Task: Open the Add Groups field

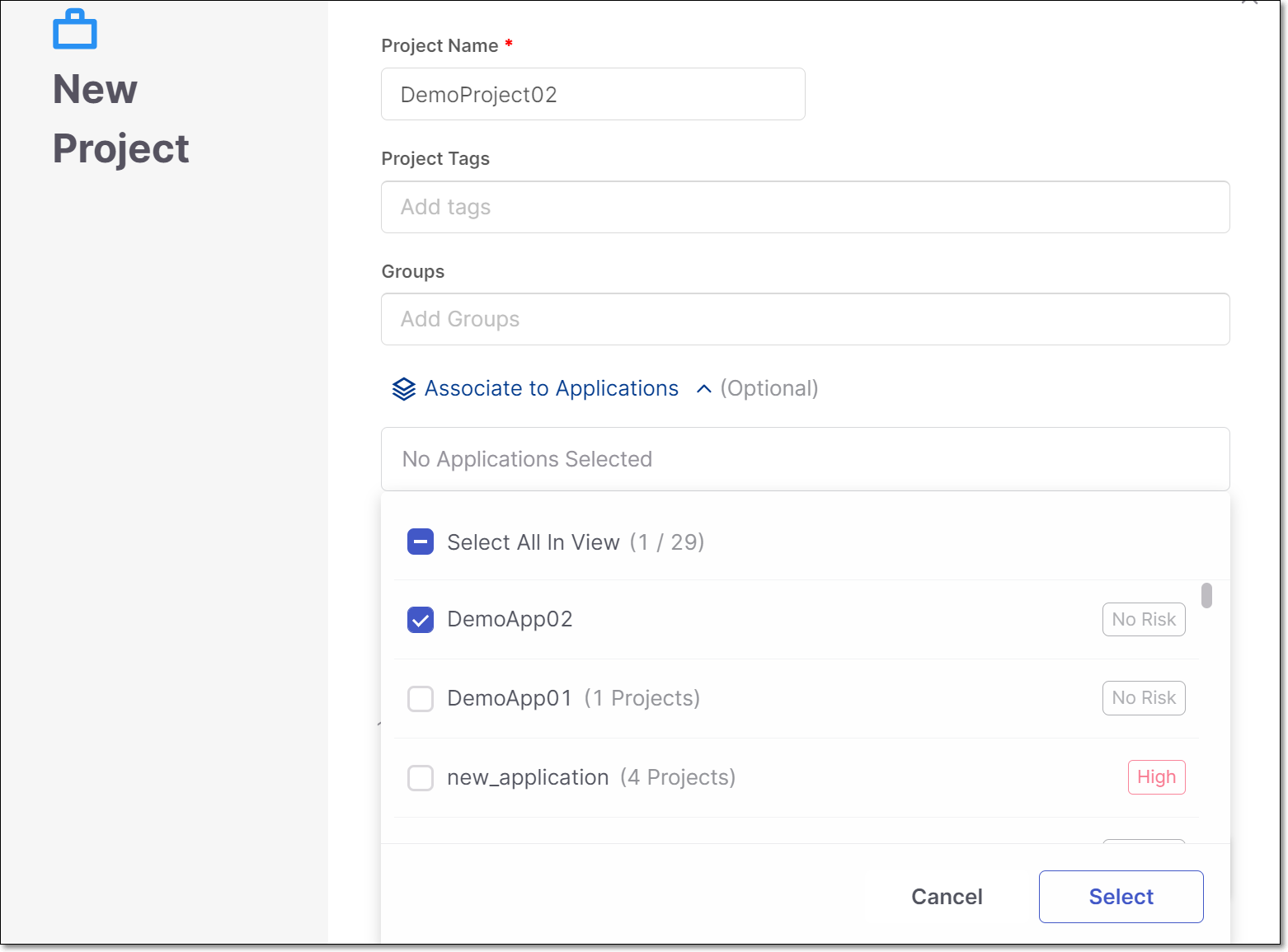Action: pyautogui.click(x=805, y=320)
